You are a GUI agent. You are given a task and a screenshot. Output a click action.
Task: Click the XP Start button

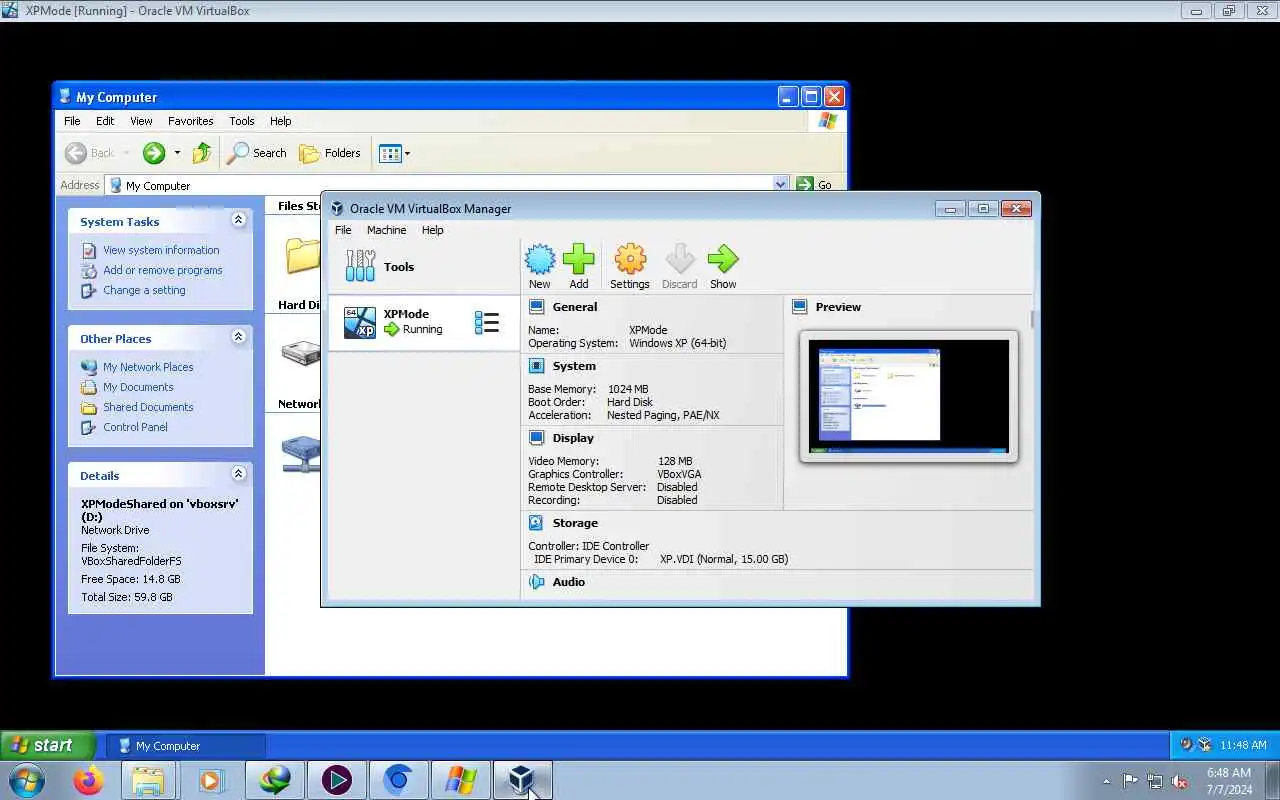click(48, 745)
